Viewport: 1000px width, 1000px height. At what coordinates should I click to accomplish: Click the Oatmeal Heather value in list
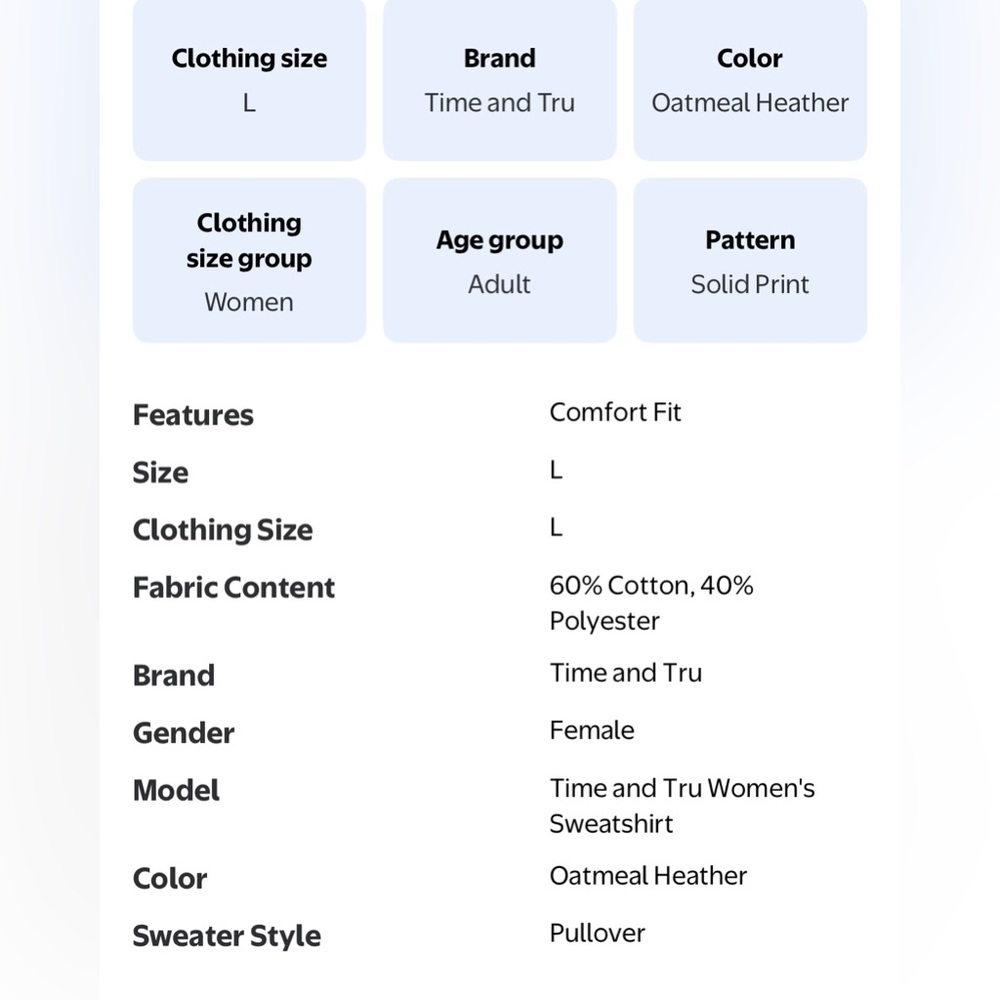pos(648,876)
